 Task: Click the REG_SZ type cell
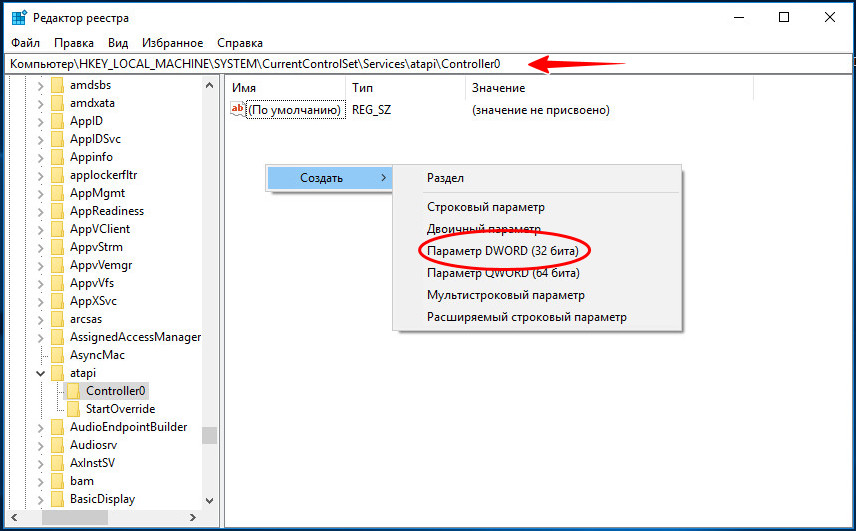(x=371, y=110)
